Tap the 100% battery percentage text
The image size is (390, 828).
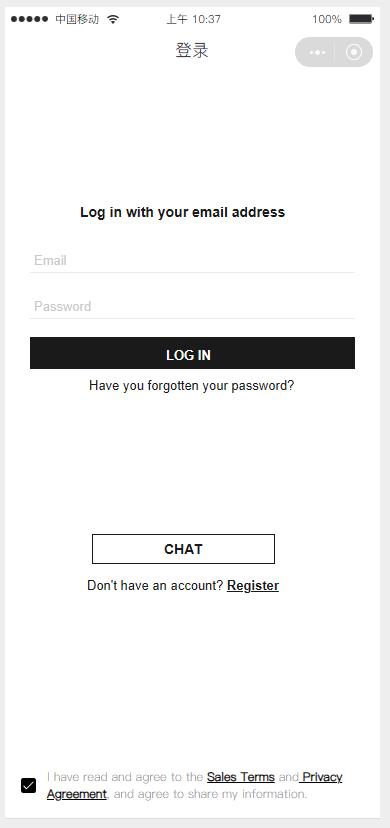pyautogui.click(x=327, y=20)
